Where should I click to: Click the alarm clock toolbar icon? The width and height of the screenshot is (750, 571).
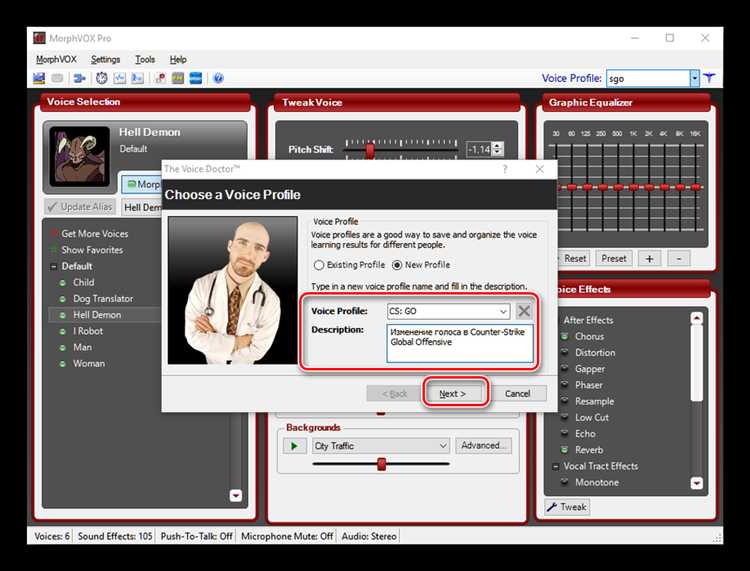(101, 78)
